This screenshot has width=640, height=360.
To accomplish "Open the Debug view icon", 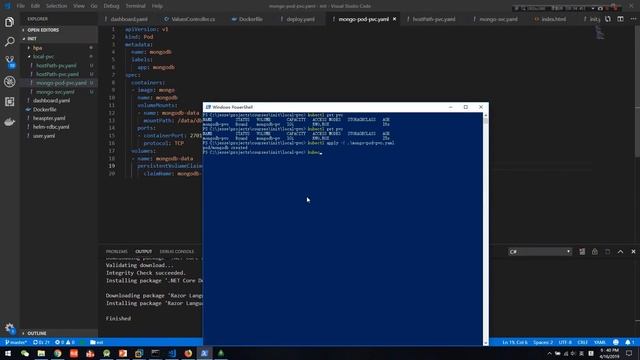I will (x=9, y=82).
